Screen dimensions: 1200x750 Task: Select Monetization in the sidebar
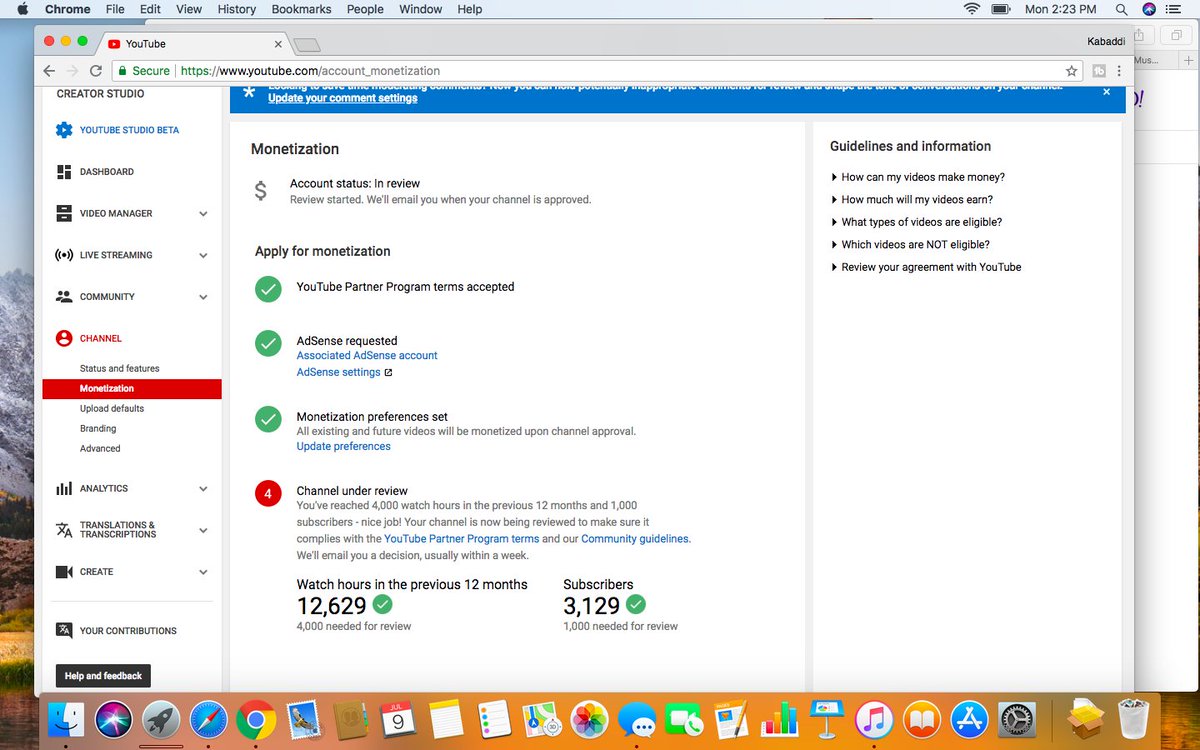tap(132, 389)
